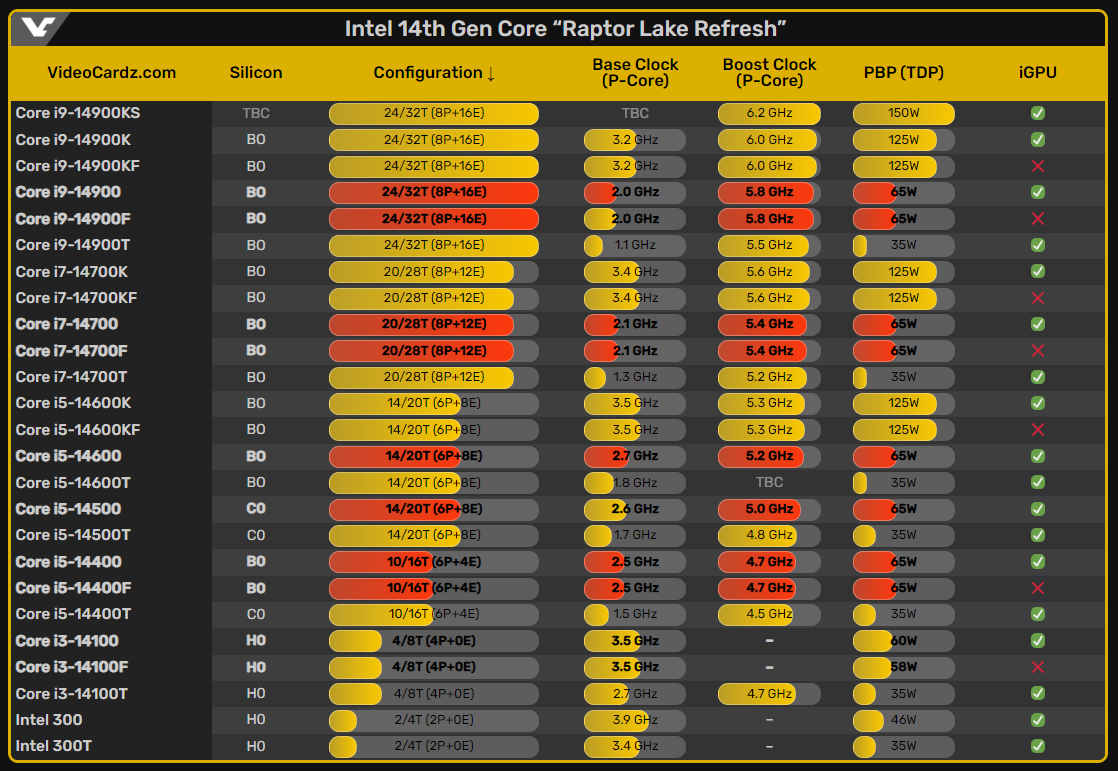Screen dimensions: 1118x771
Task: Click the 1.1 GHz base clock for i9-14900T
Action: pyautogui.click(x=635, y=245)
